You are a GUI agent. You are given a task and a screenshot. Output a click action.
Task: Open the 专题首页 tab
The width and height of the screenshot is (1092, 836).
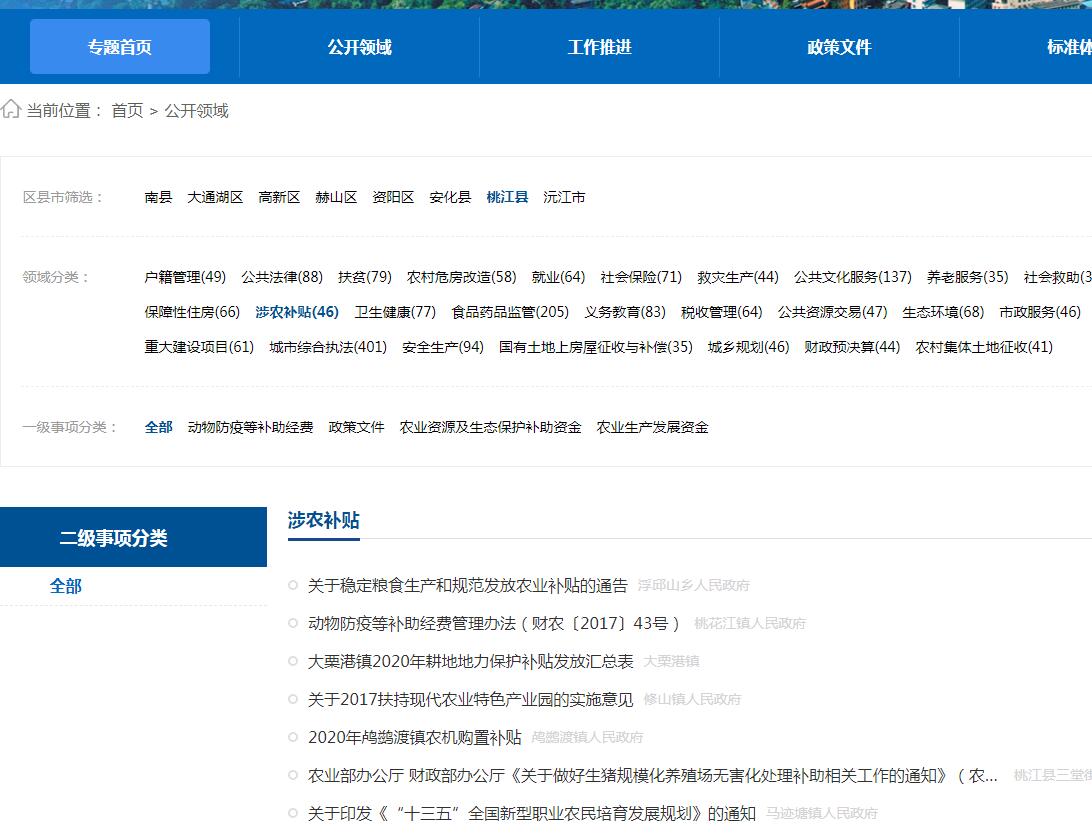[120, 47]
